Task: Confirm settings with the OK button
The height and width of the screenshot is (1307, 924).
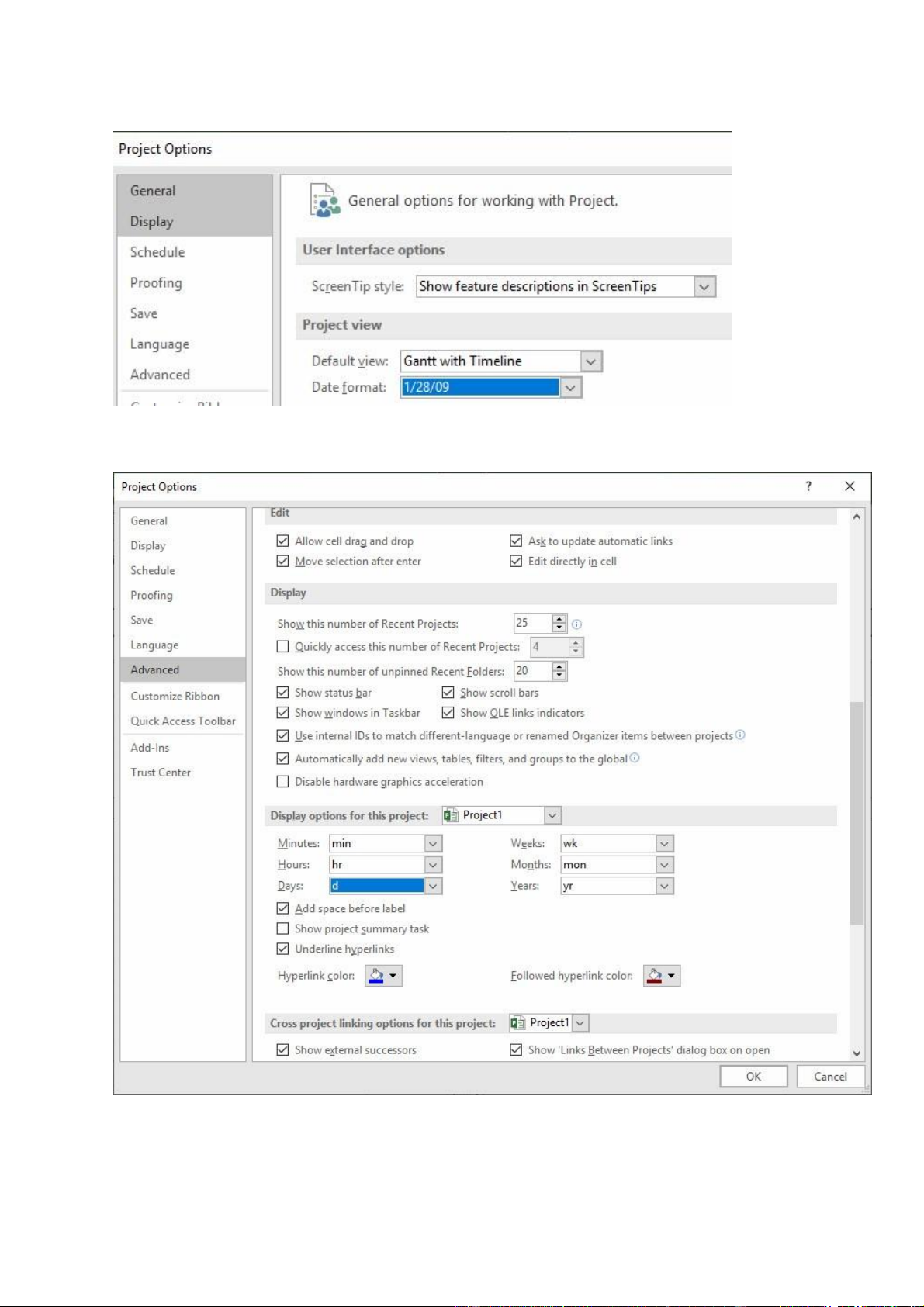Action: (x=753, y=1076)
